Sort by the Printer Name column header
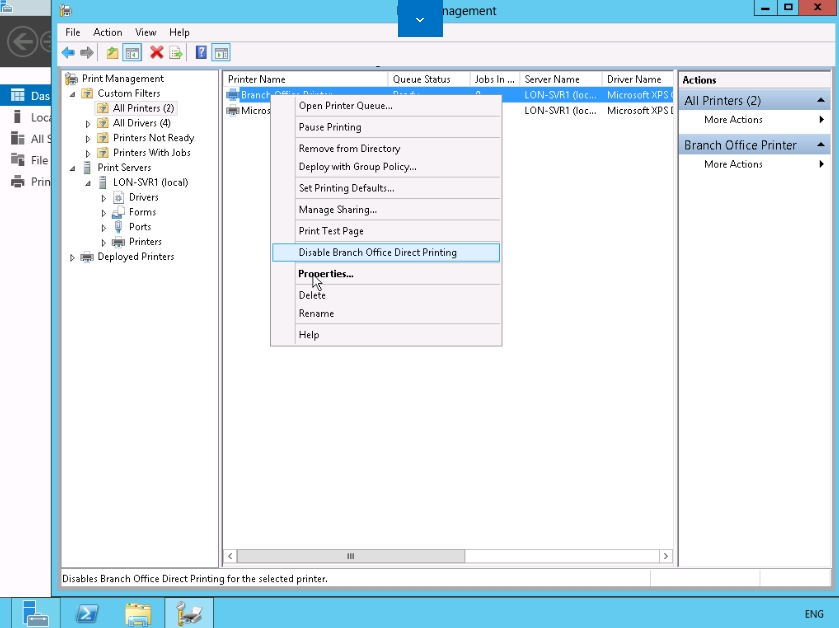This screenshot has width=839, height=628. (306, 79)
